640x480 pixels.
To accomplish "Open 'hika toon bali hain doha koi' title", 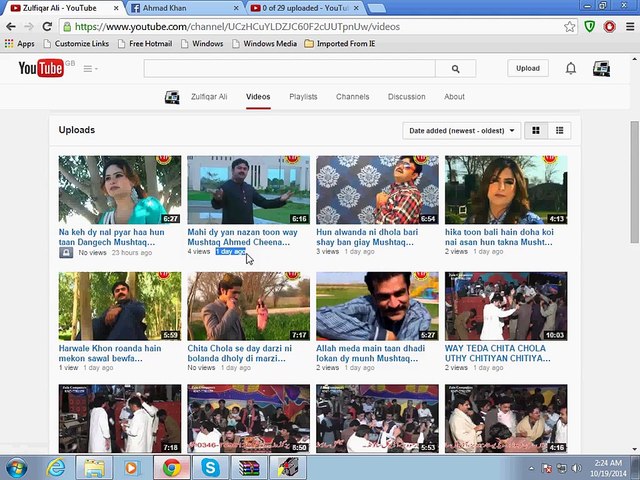I will pyautogui.click(x=499, y=237).
